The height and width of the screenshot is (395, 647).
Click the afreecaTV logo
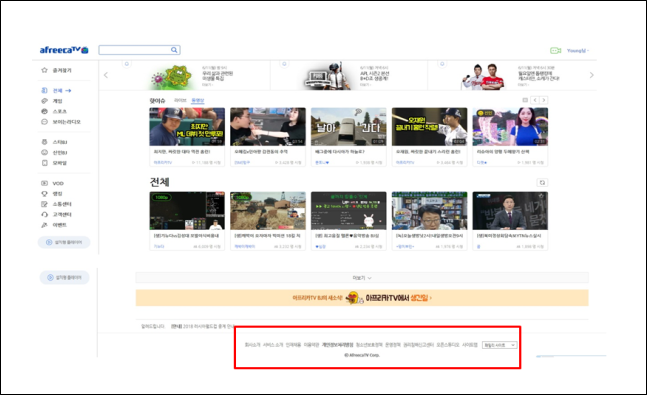64,50
